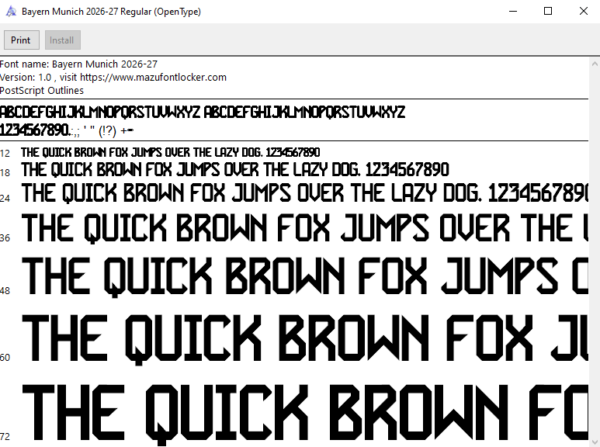The width and height of the screenshot is (600, 447).
Task: Click the scrollbar up arrow
Action: 595,64
